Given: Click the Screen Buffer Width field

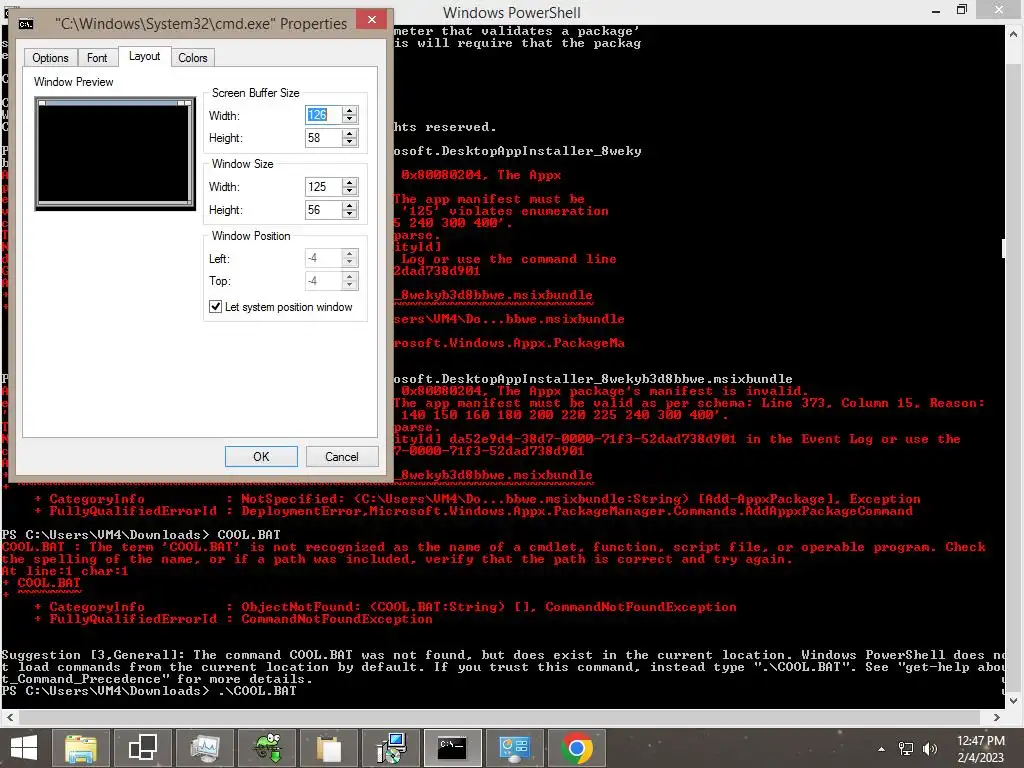Looking at the screenshot, I should (323, 115).
